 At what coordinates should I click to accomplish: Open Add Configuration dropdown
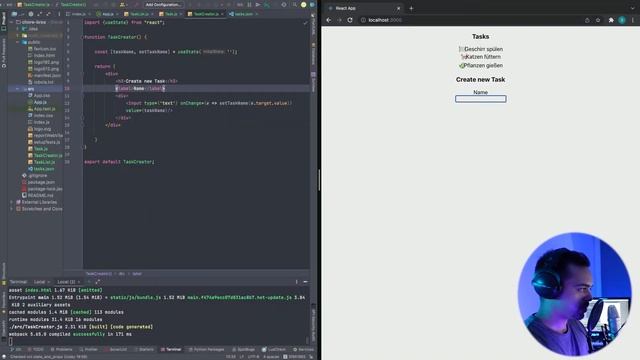163,4
